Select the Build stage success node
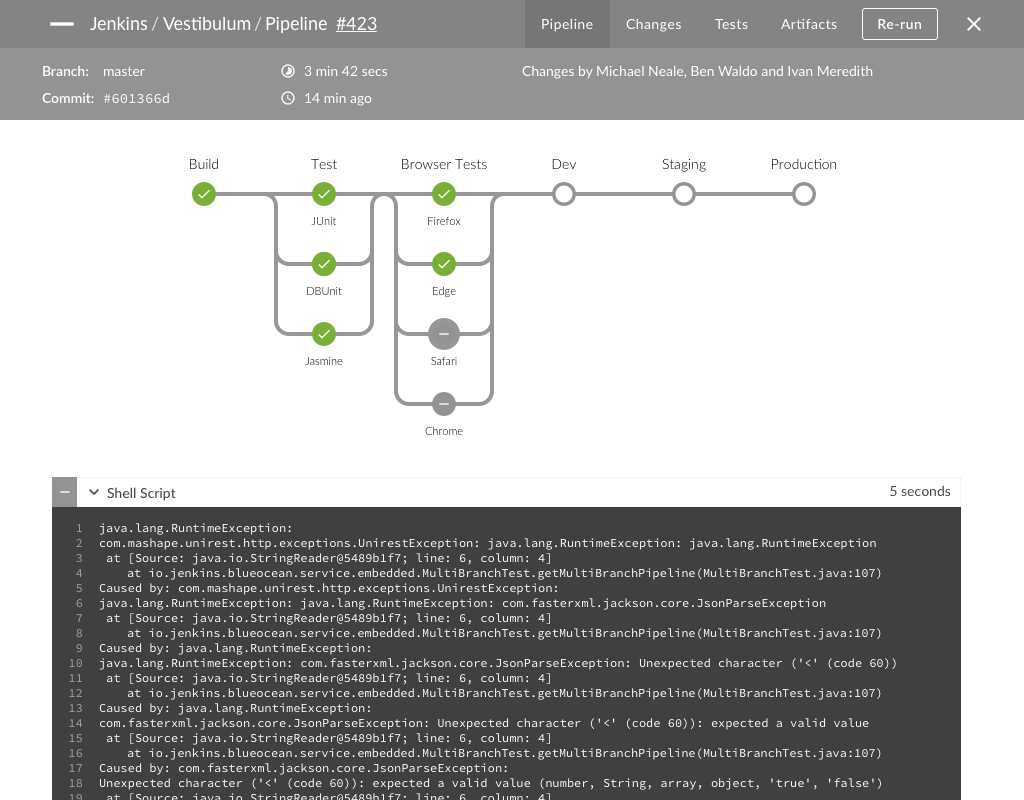This screenshot has width=1024, height=800. [204, 194]
